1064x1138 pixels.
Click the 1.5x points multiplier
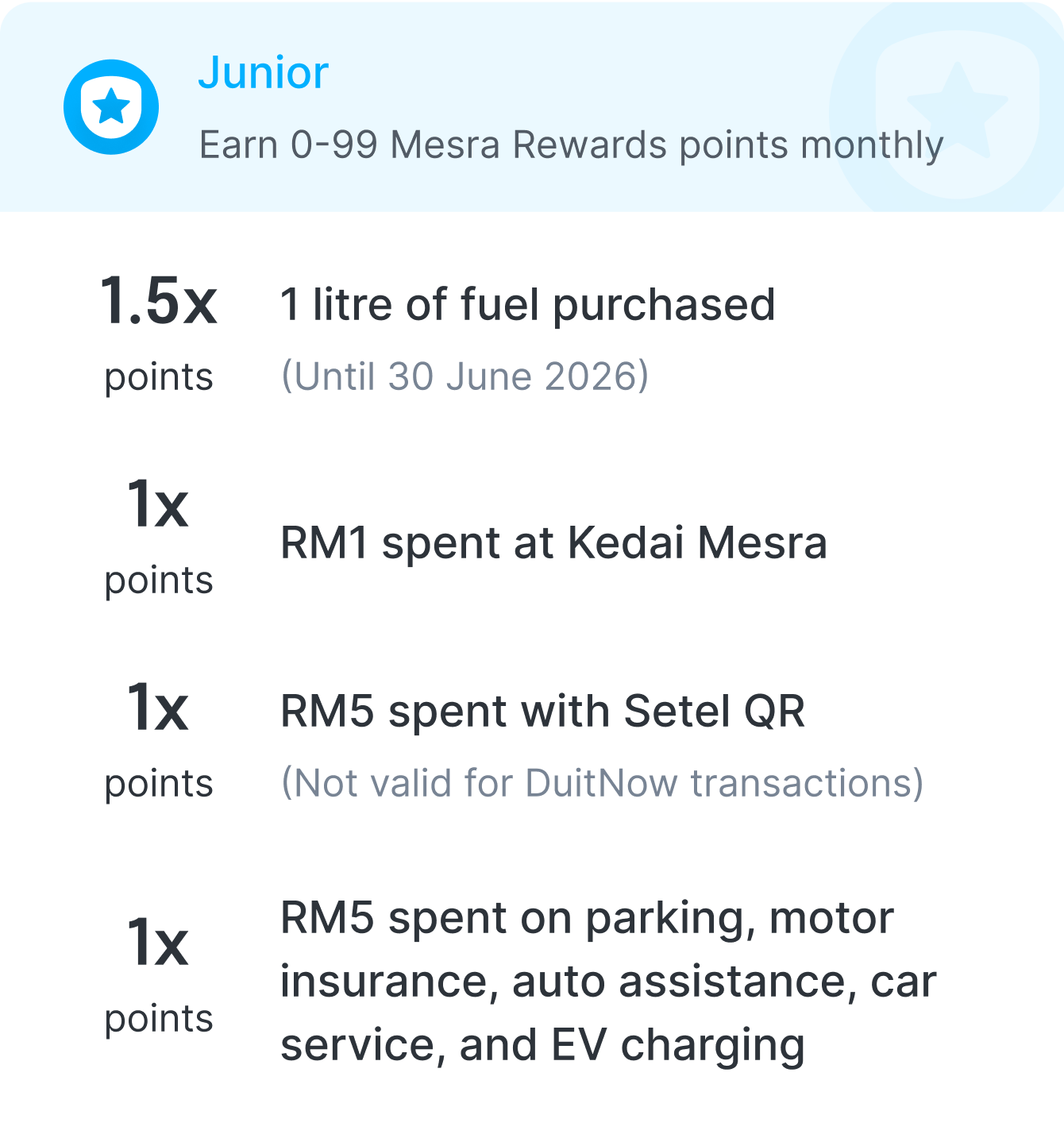[x=158, y=301]
